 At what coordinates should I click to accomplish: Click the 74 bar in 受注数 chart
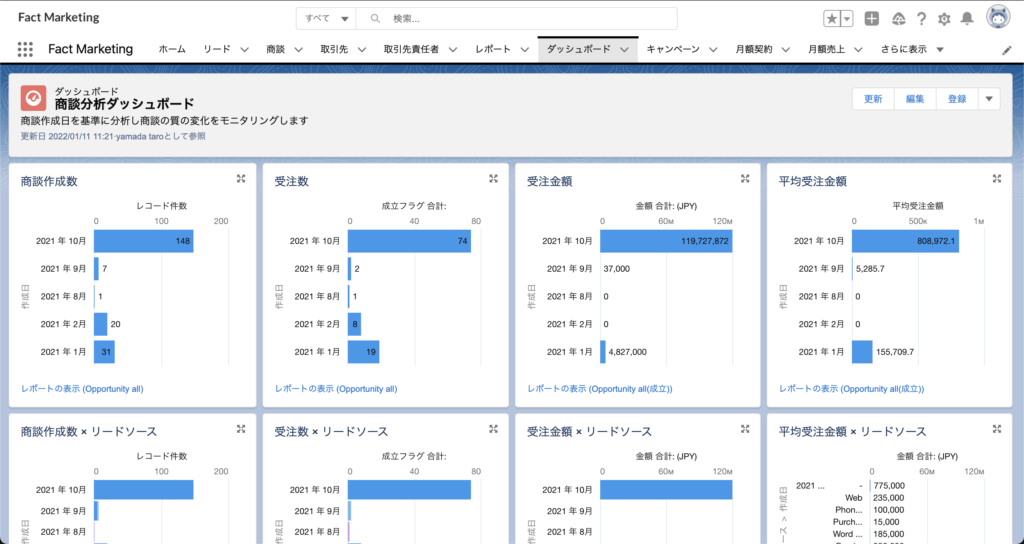[x=409, y=241]
